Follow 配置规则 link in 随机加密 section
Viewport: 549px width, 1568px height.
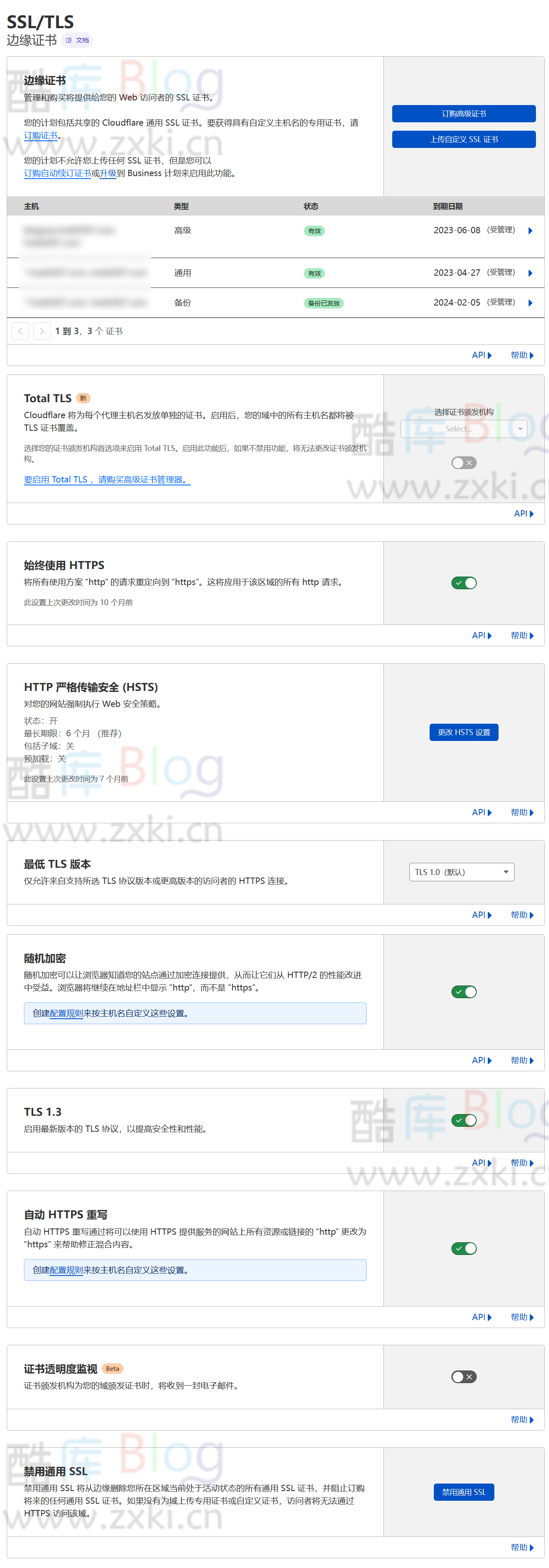pos(66,1014)
